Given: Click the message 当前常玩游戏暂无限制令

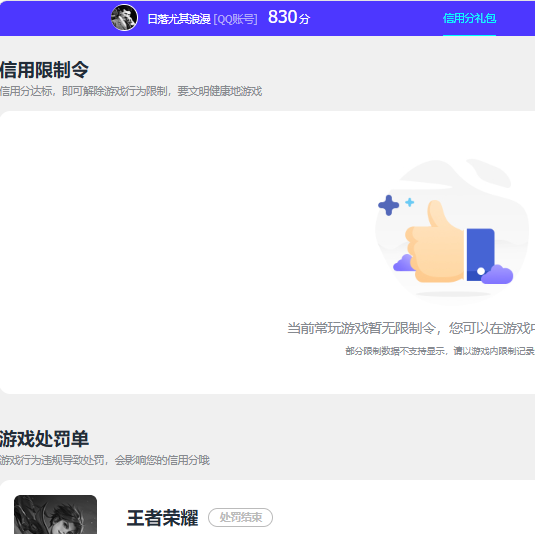Looking at the screenshot, I should tap(361, 328).
